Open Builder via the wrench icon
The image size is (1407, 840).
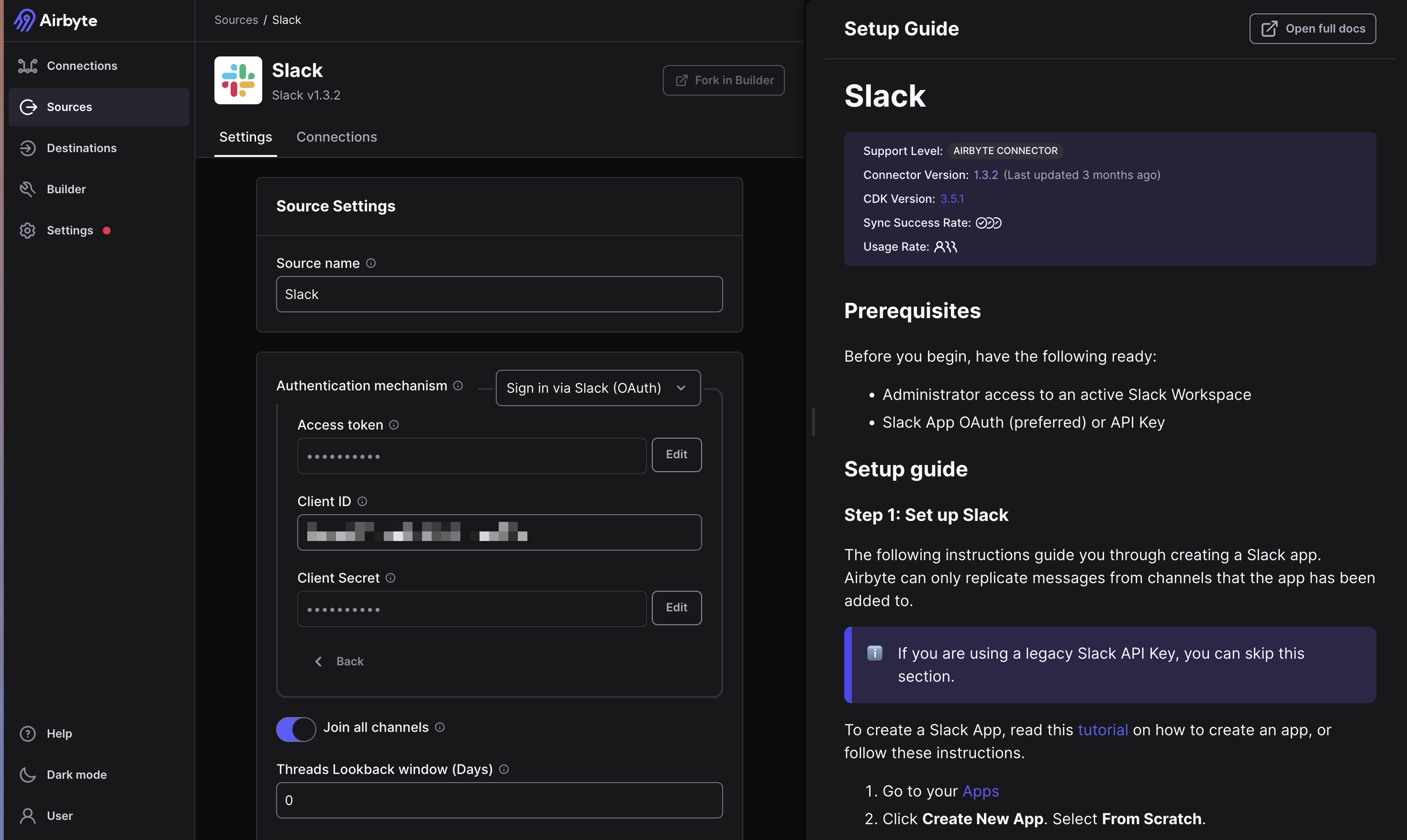click(27, 189)
